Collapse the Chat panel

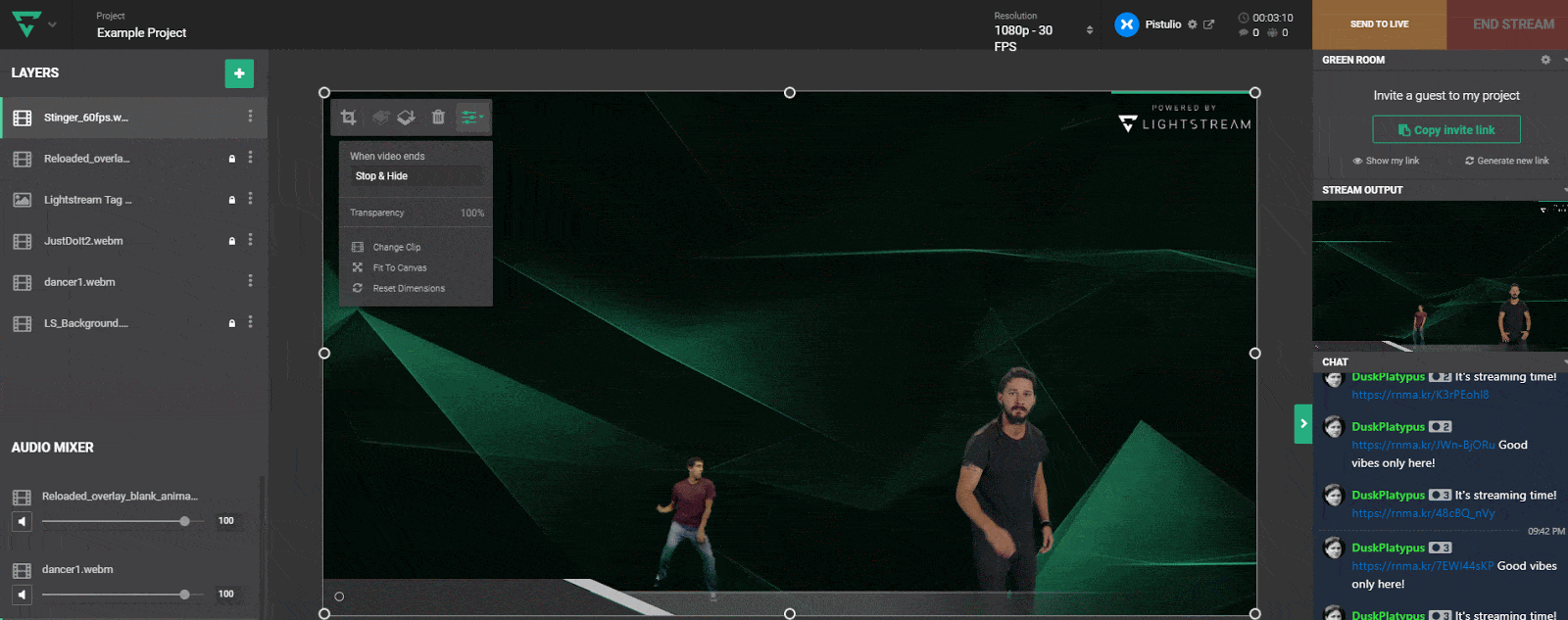[x=1565, y=362]
